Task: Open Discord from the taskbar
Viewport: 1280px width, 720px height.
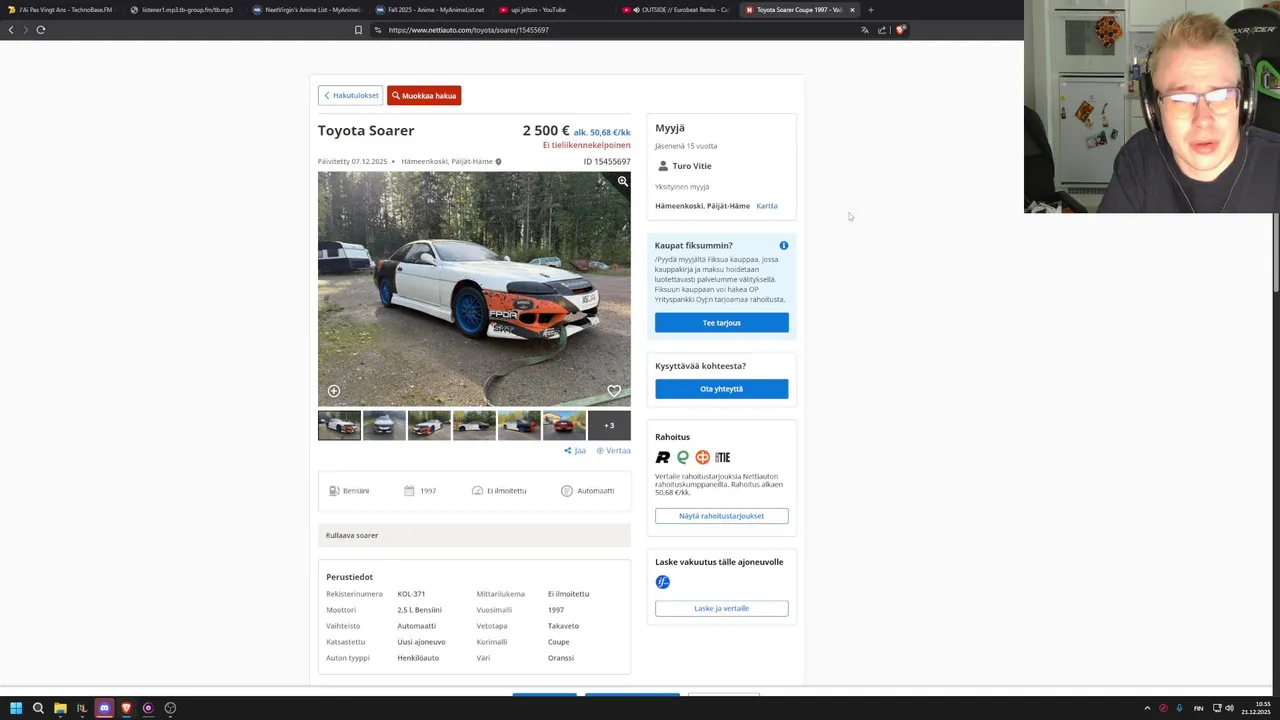Action: coord(104,708)
